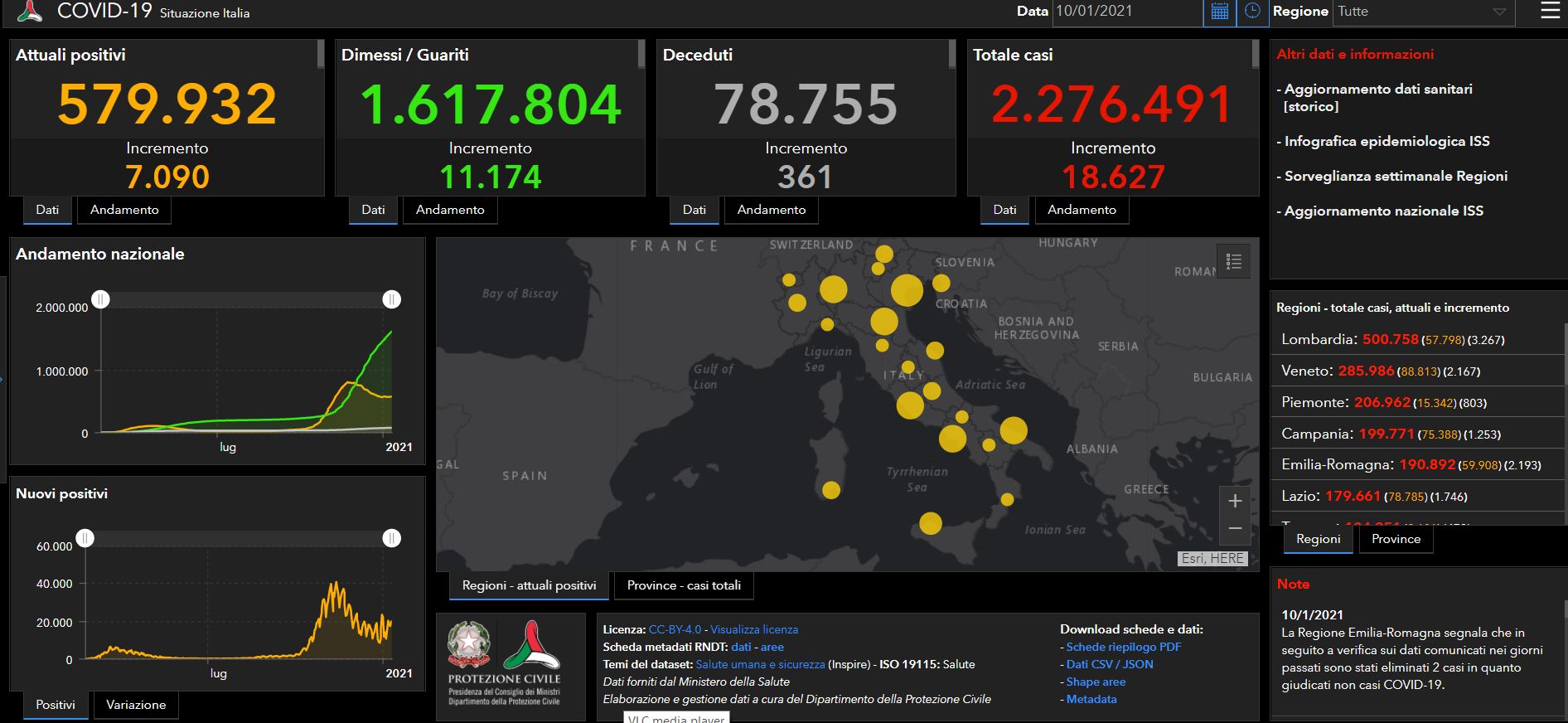The height and width of the screenshot is (723, 1568).
Task: Click the clock time icon beside date
Action: pos(1252,12)
